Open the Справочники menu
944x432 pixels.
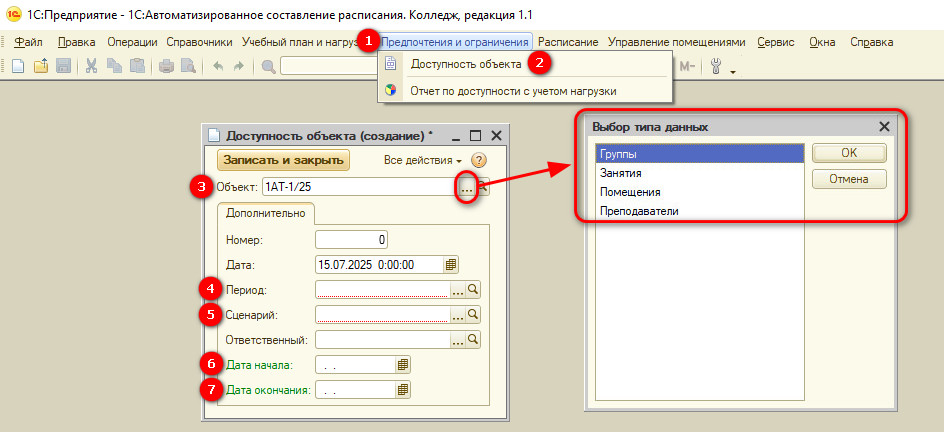(199, 42)
